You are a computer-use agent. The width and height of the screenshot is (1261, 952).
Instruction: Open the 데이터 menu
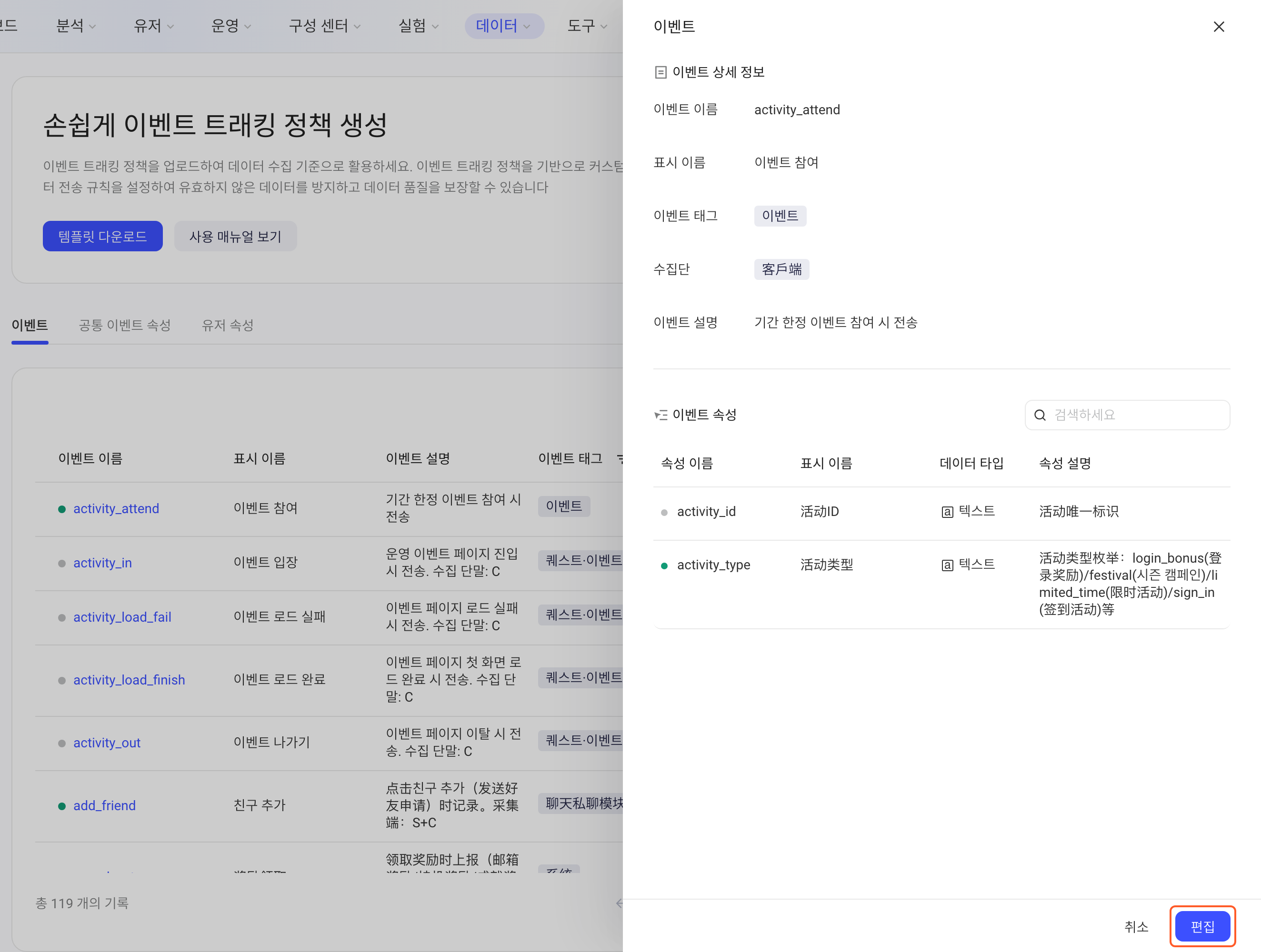pos(504,26)
